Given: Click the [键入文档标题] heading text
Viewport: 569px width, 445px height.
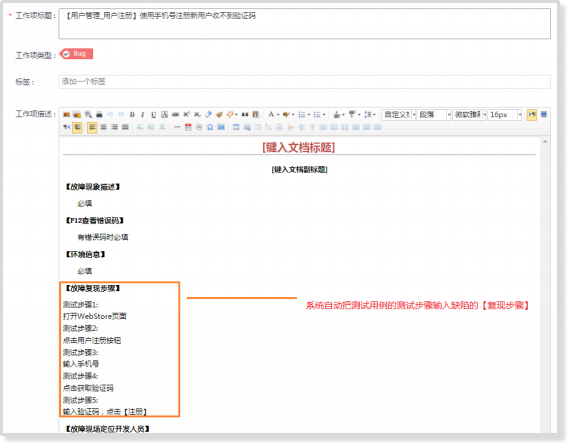Looking at the screenshot, I should (x=299, y=147).
